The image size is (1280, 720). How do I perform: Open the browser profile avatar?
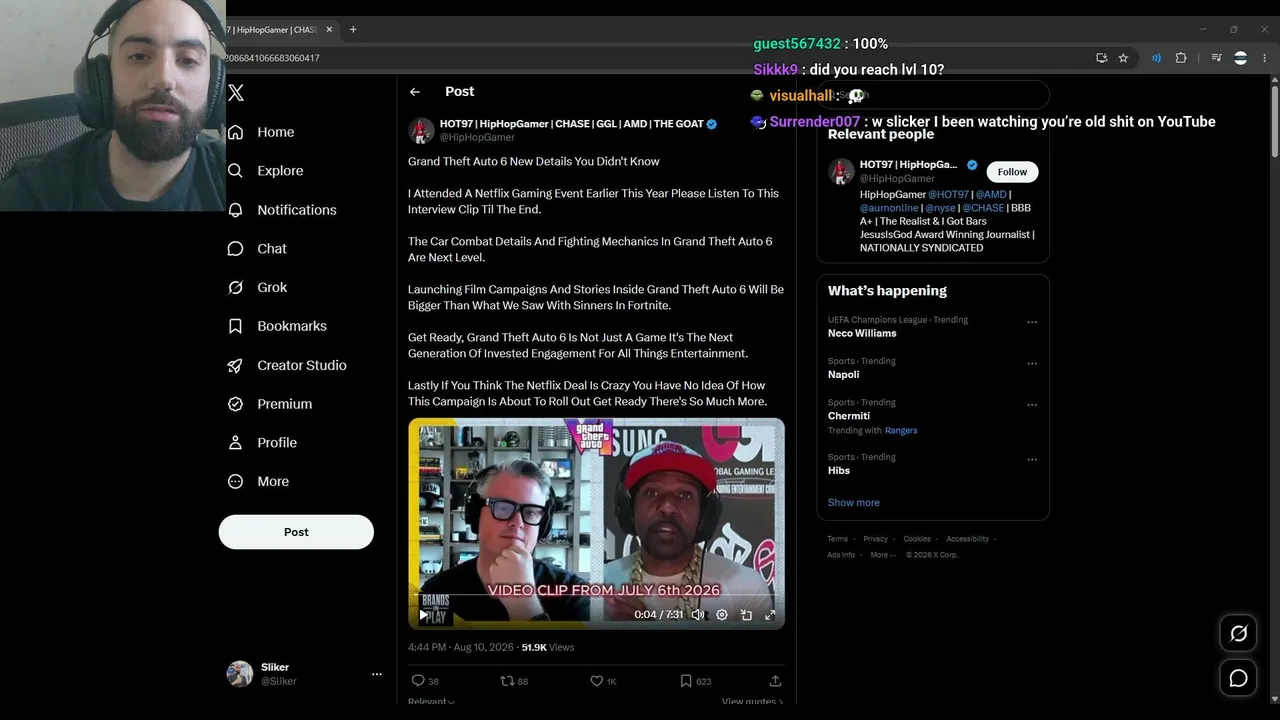click(1240, 58)
